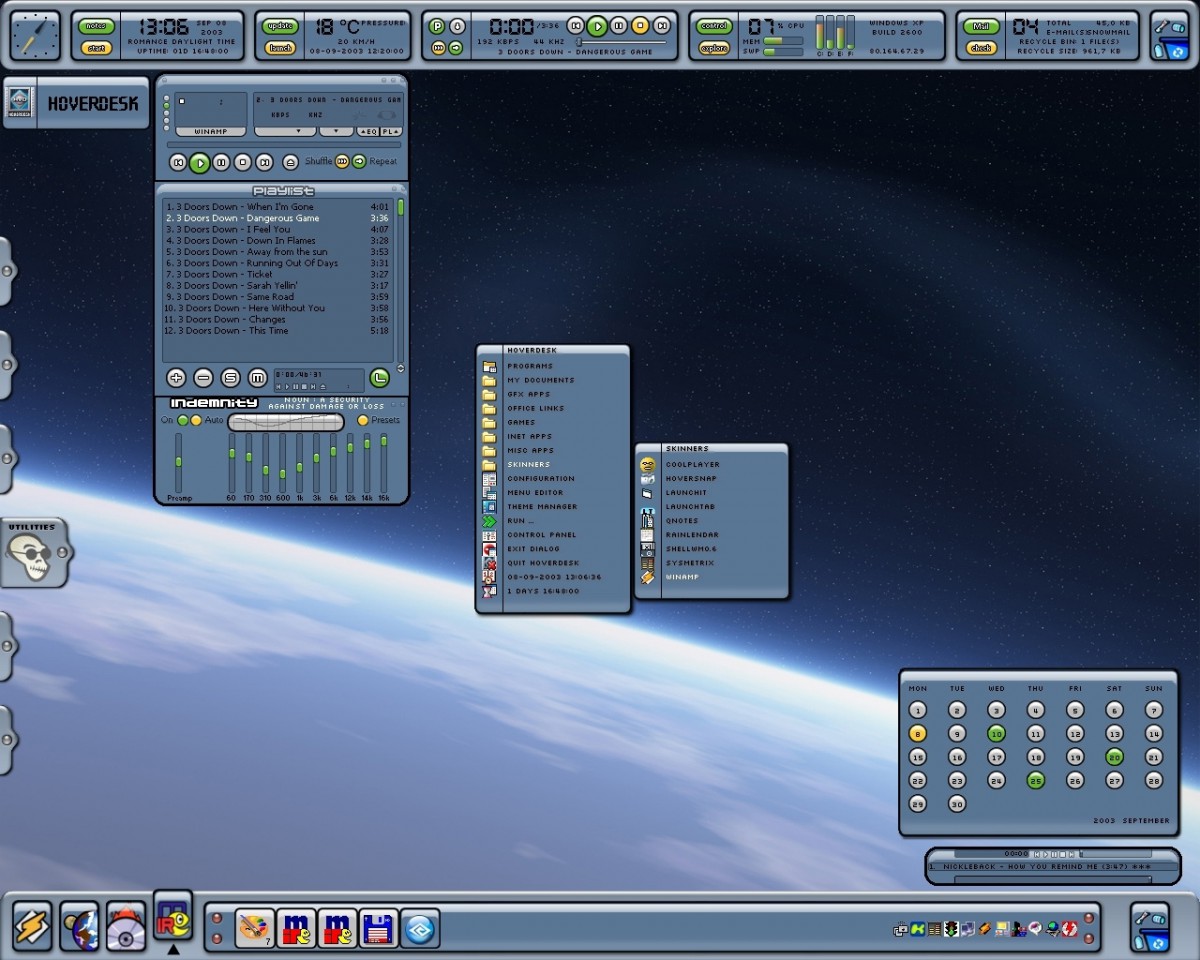Open the blue round arrow taskbar app
1200x960 pixels.
coord(420,929)
